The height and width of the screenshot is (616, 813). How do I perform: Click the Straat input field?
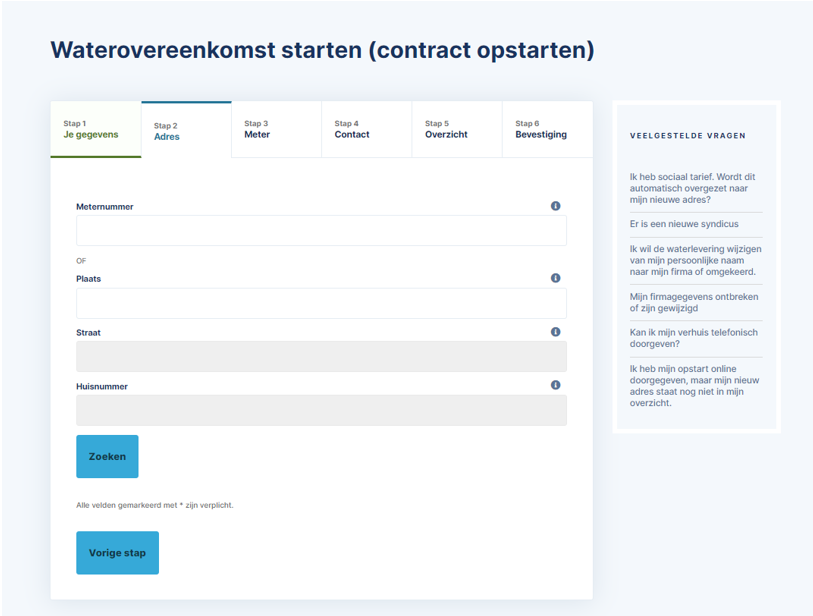tap(321, 357)
